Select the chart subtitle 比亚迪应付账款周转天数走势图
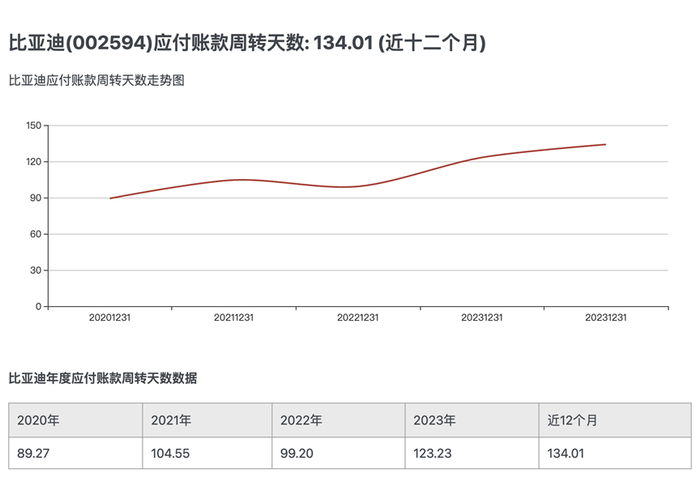Viewport: 700px width, 503px height. (96, 81)
